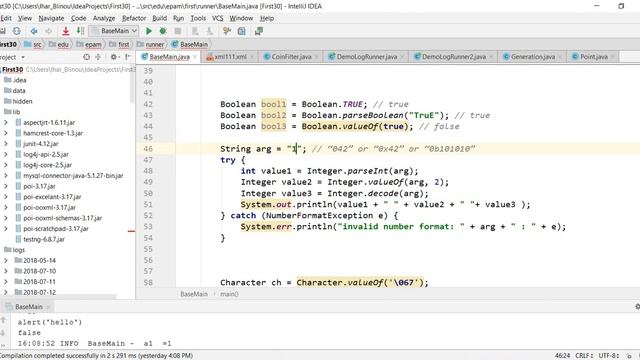This screenshot has height=360, width=640.
Task: Expand hamcrest-core-1.3.jar node
Action: pos(6,133)
